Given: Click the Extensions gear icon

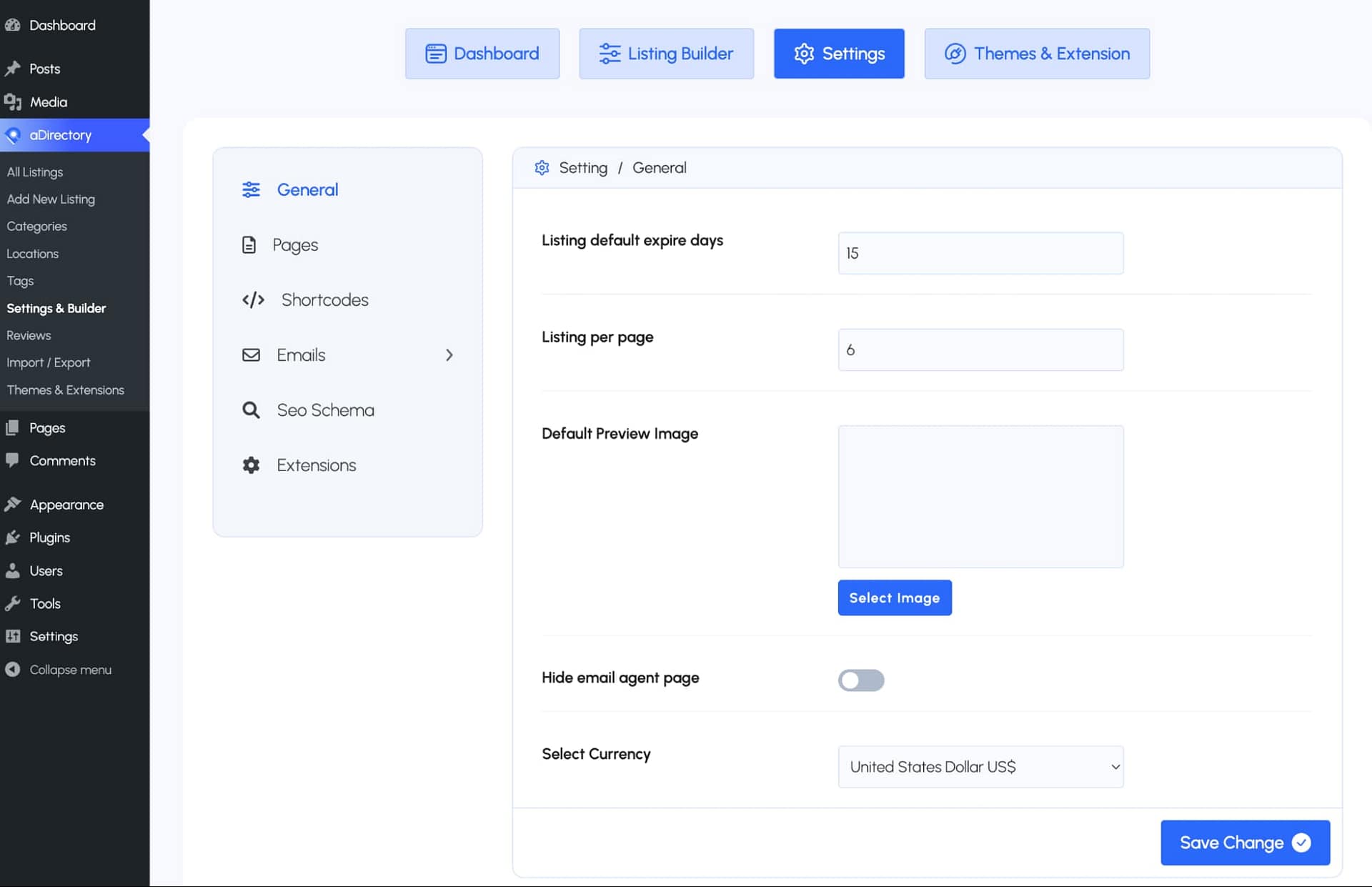Looking at the screenshot, I should tap(251, 465).
